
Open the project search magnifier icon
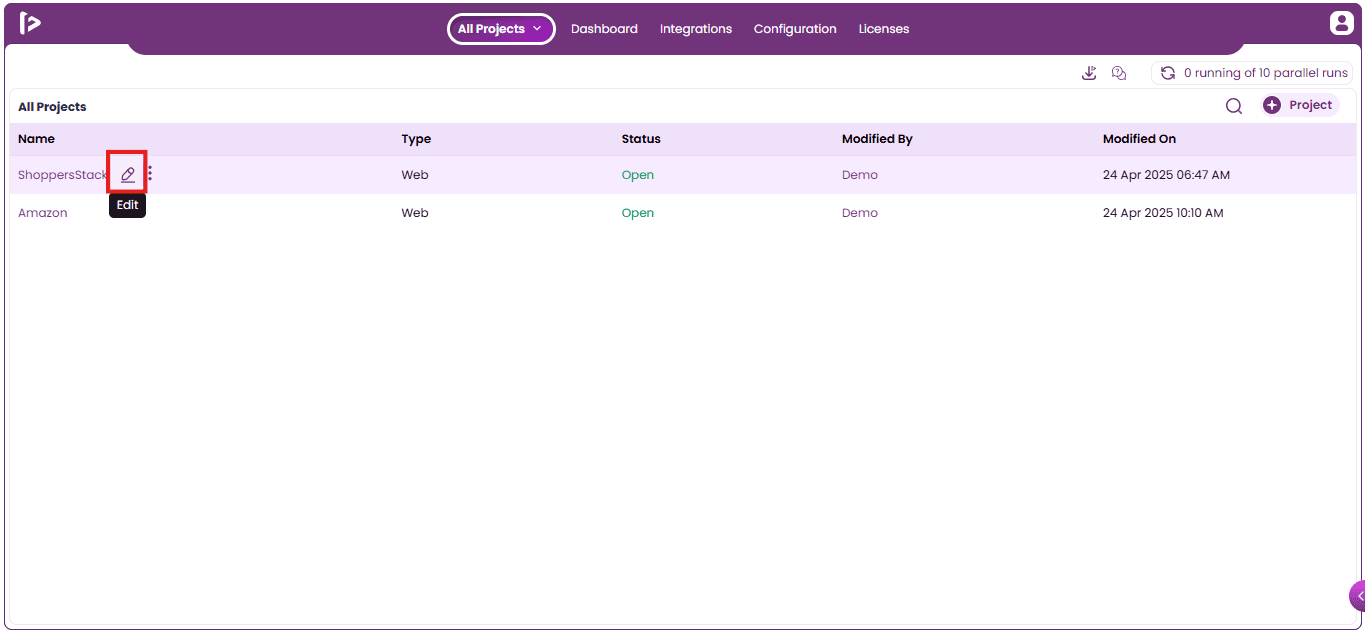(1234, 106)
